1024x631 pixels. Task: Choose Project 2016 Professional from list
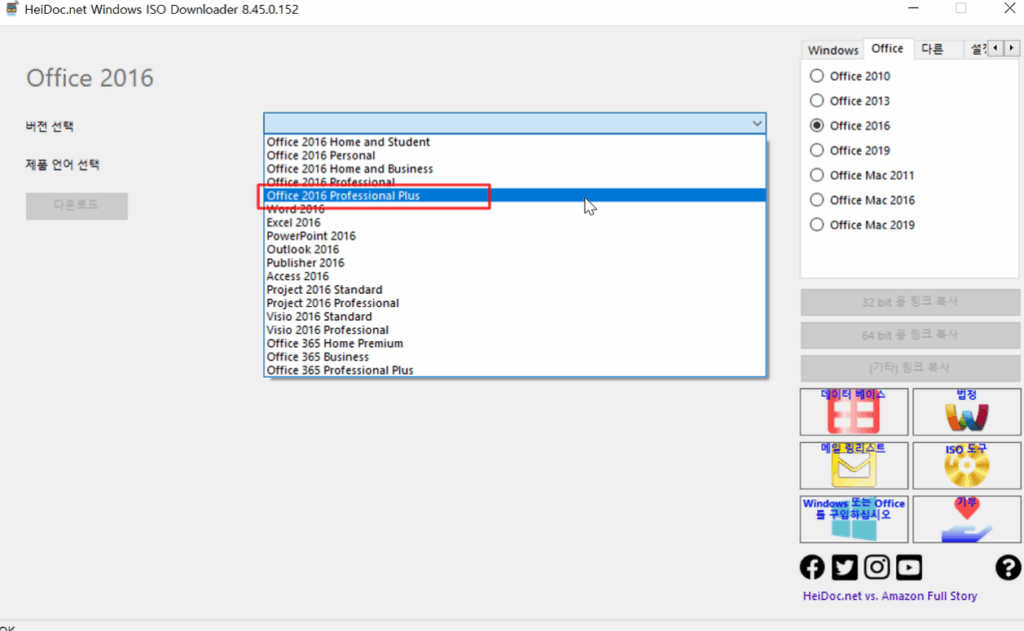pos(515,303)
